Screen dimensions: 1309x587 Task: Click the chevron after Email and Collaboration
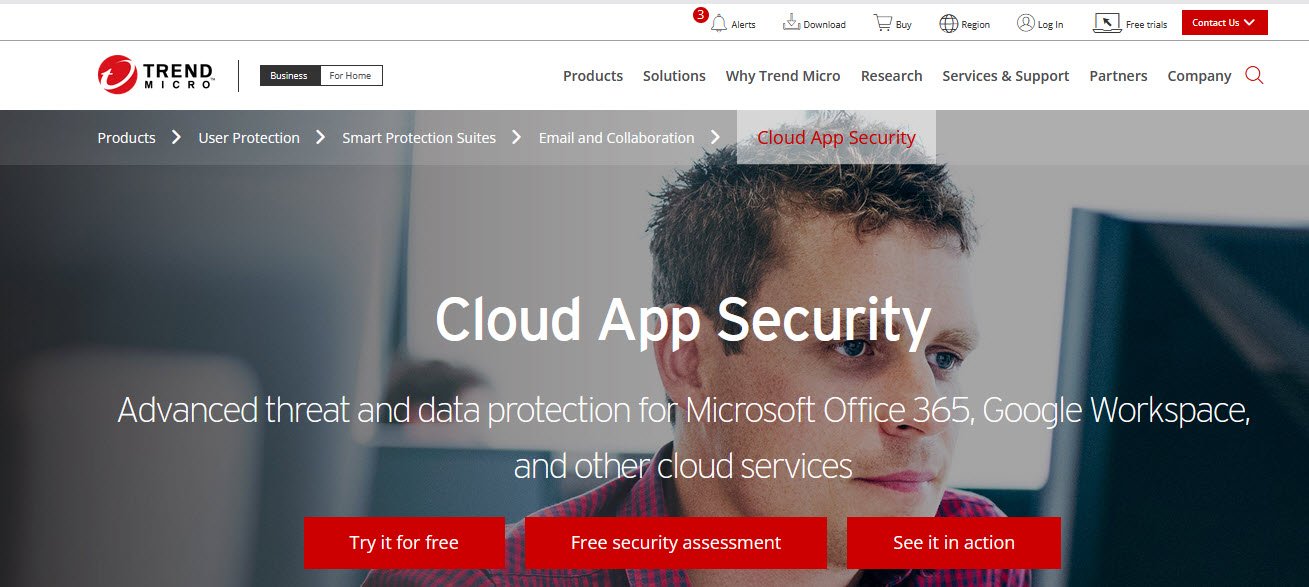[715, 137]
